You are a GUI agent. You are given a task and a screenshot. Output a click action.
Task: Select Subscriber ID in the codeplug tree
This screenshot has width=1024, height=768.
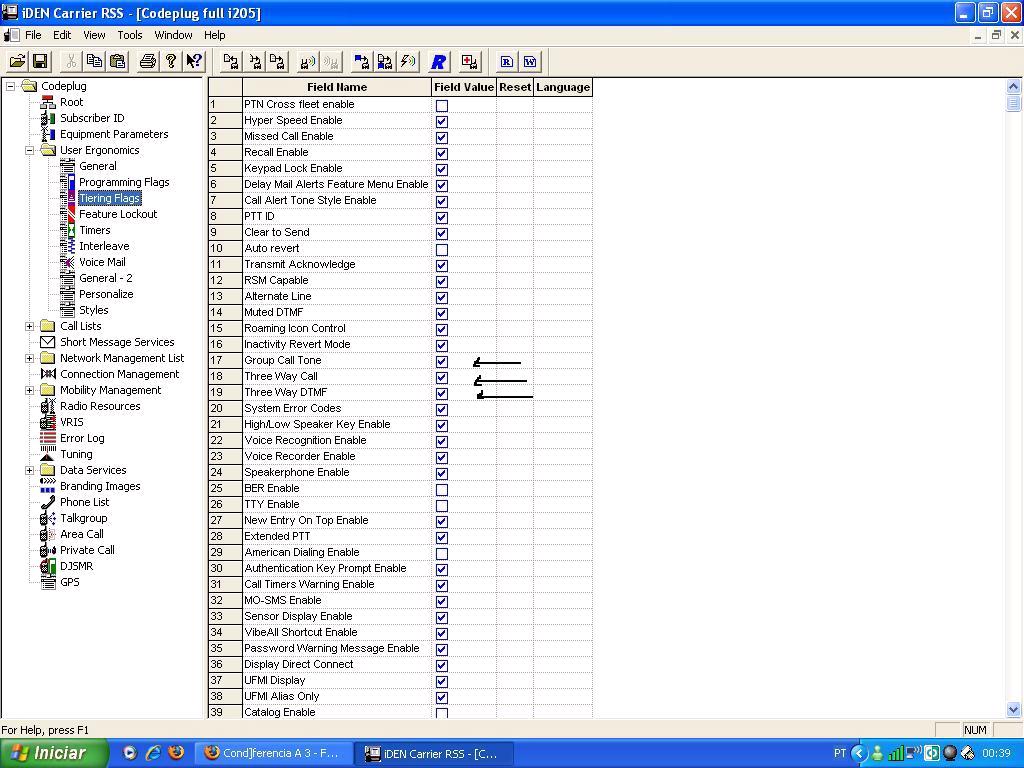pyautogui.click(x=92, y=118)
